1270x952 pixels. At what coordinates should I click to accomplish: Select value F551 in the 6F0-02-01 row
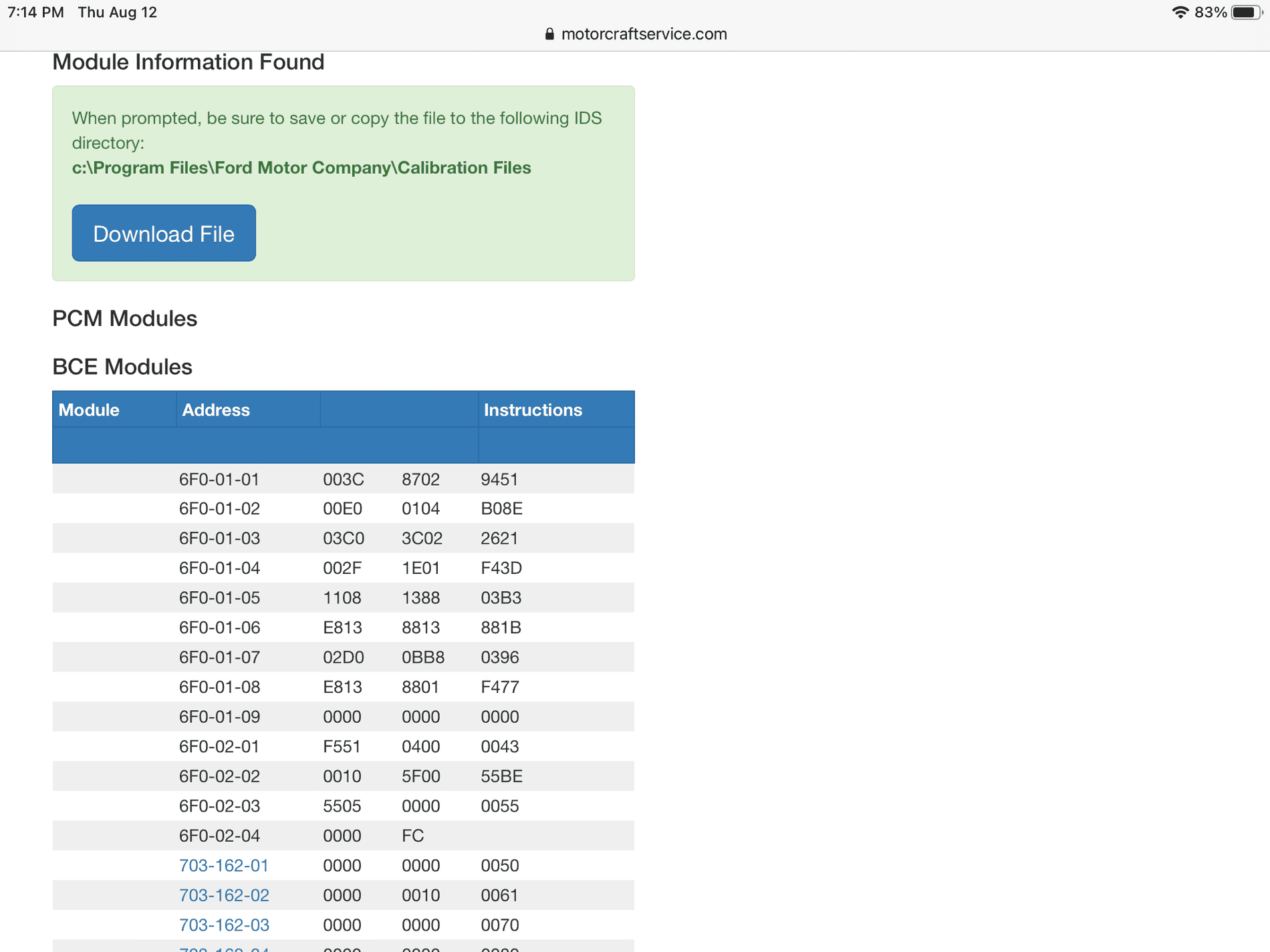tap(342, 746)
